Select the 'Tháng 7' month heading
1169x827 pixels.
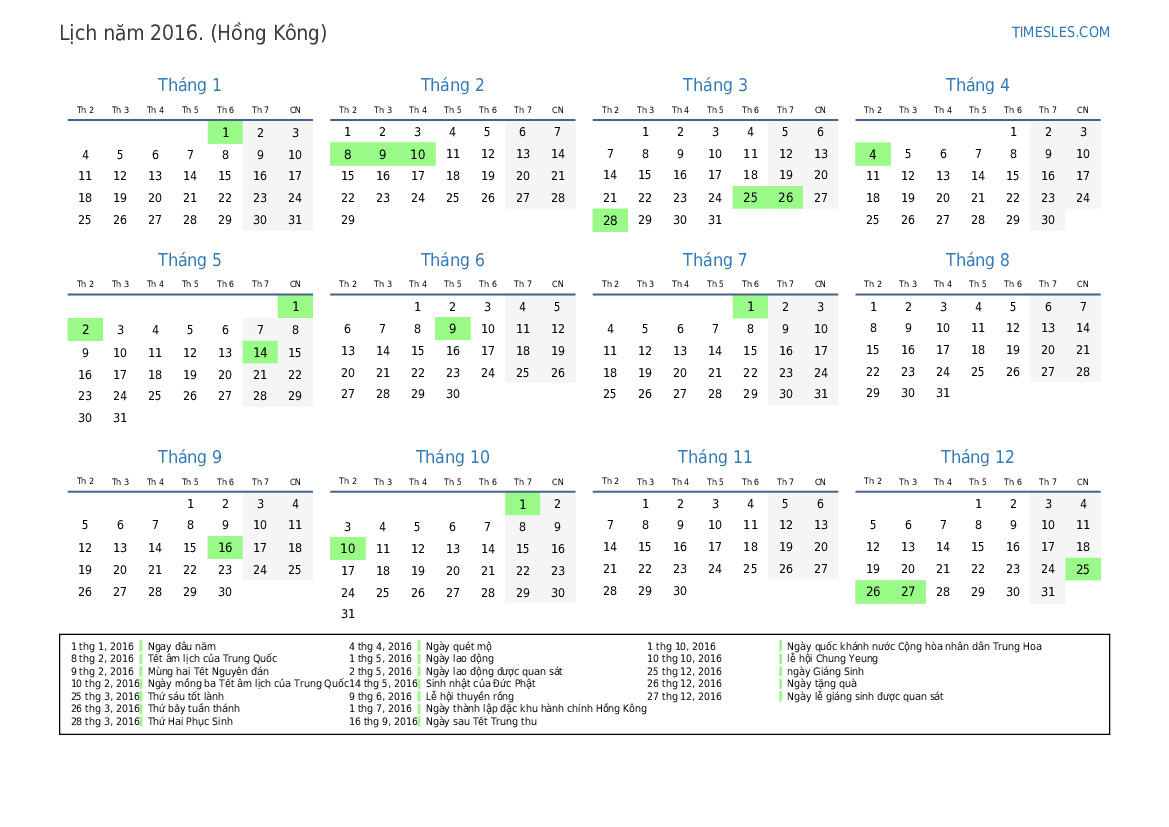click(714, 260)
